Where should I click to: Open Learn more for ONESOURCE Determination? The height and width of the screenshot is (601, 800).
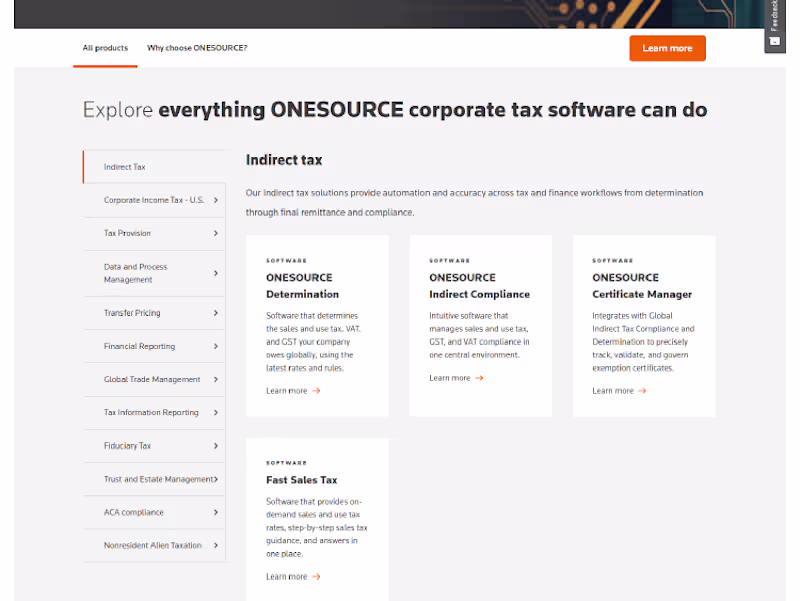(293, 391)
